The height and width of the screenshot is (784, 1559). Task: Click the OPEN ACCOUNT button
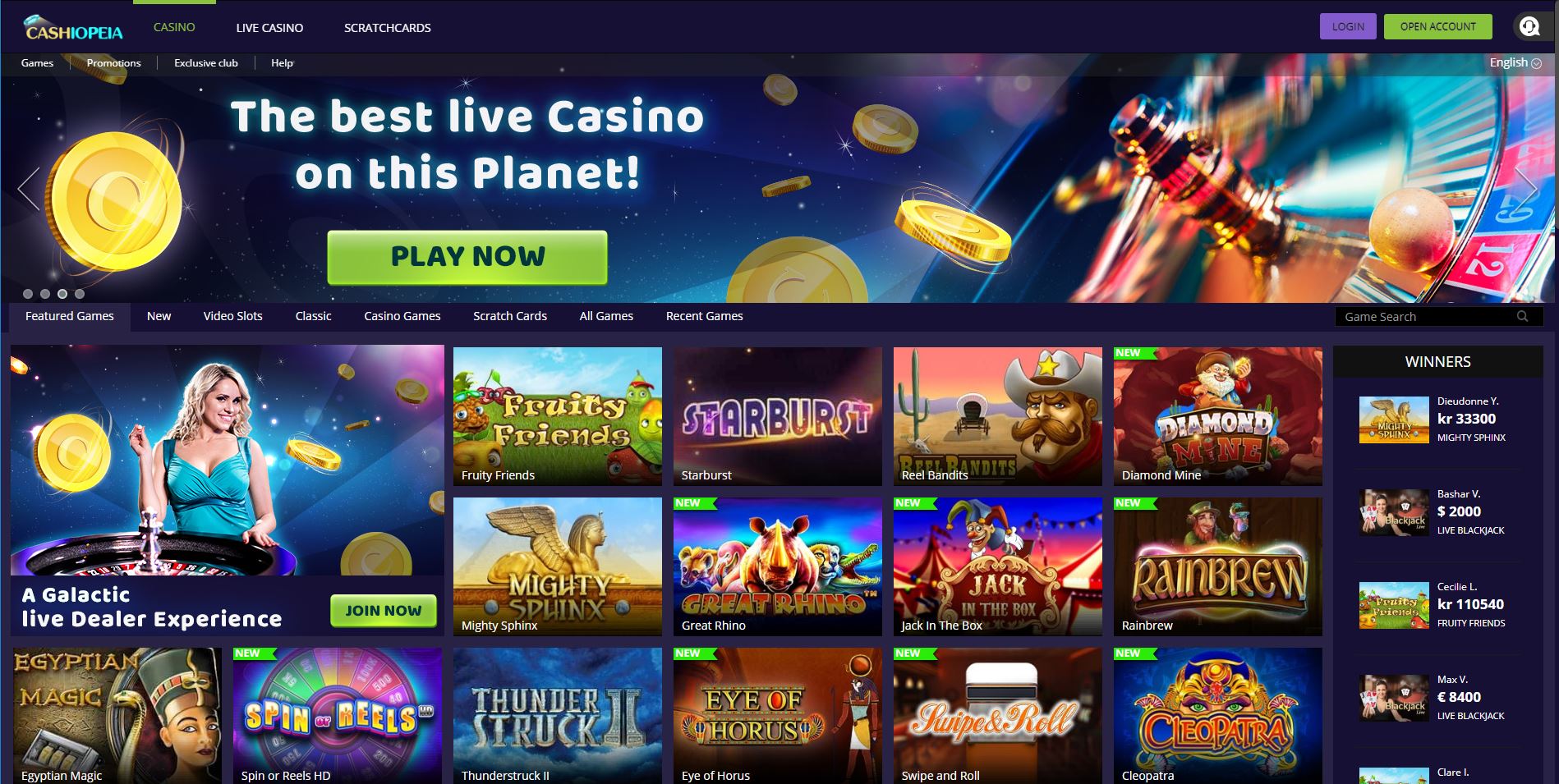(1437, 26)
